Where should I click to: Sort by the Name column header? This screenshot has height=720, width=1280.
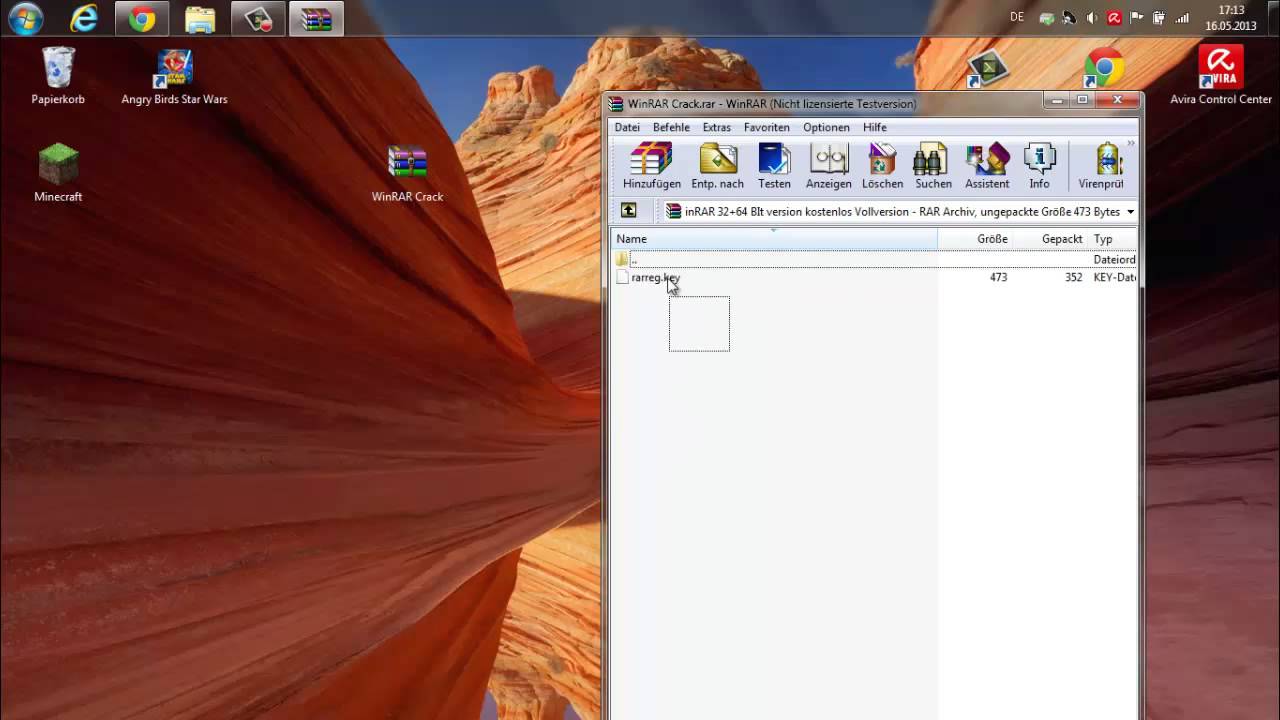click(774, 239)
